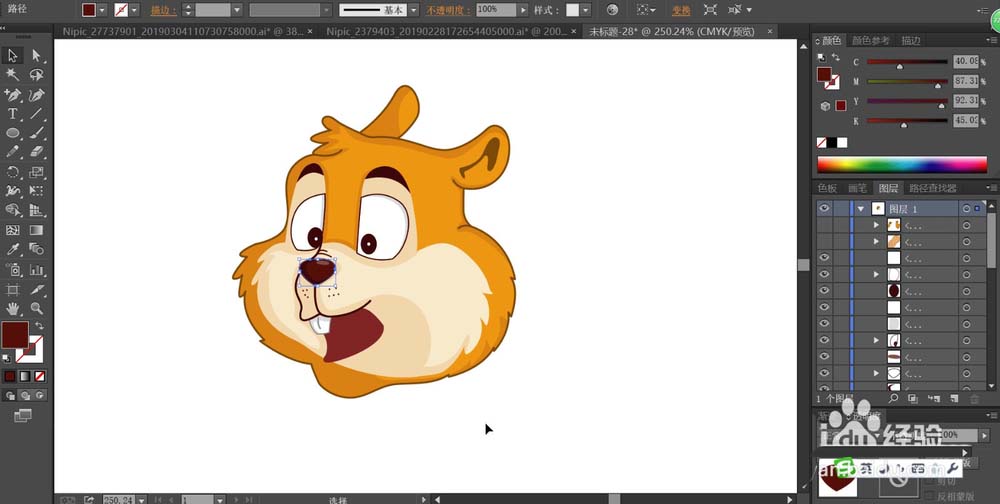
Task: Select the Ellipse shape tool
Action: pos(13,133)
